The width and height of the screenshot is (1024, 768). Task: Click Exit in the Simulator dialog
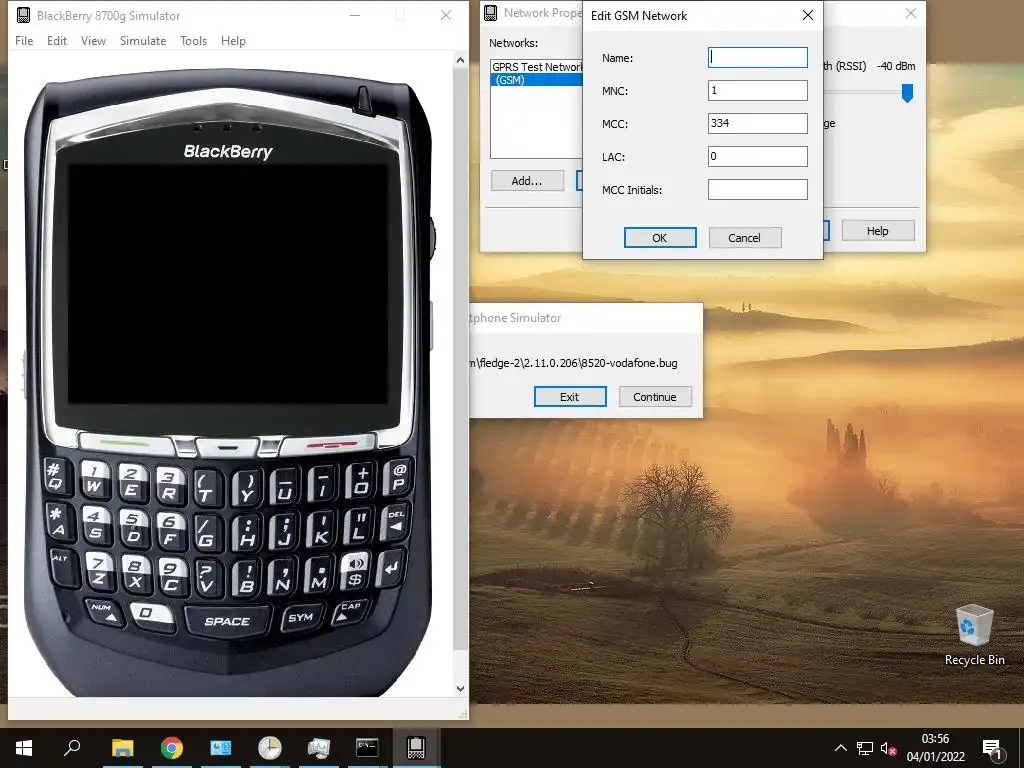[570, 396]
